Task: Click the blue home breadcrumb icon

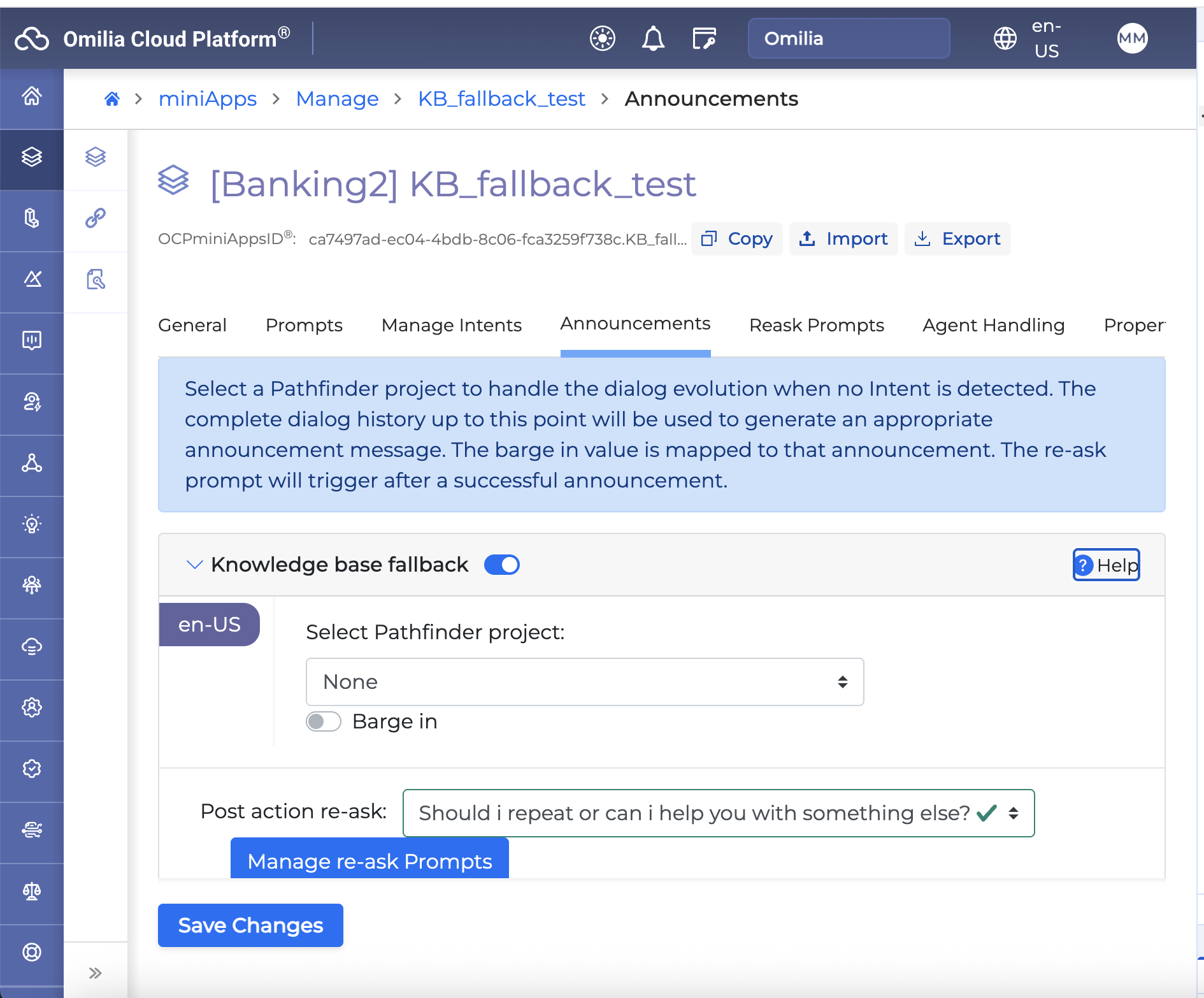Action: coord(112,99)
